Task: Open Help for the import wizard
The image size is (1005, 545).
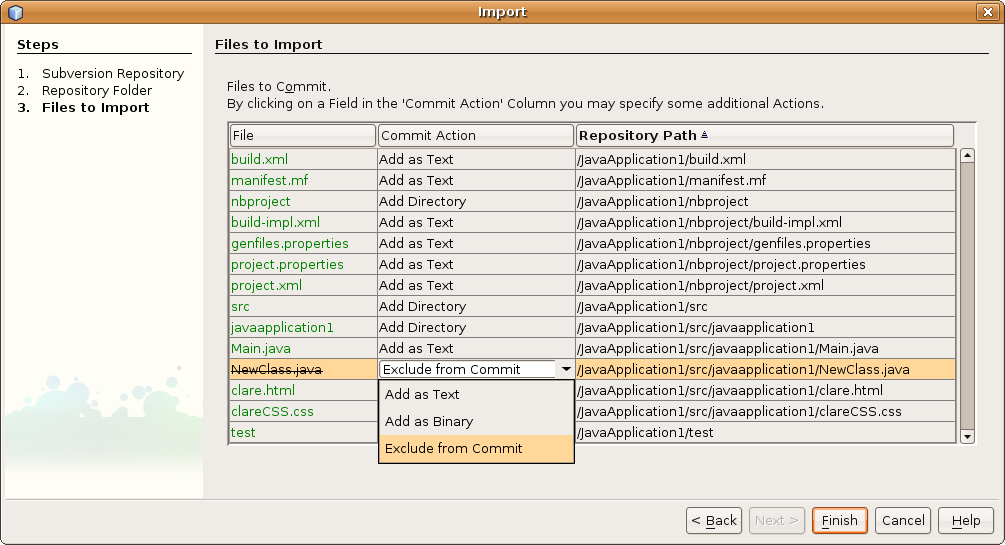Action: tap(965, 521)
